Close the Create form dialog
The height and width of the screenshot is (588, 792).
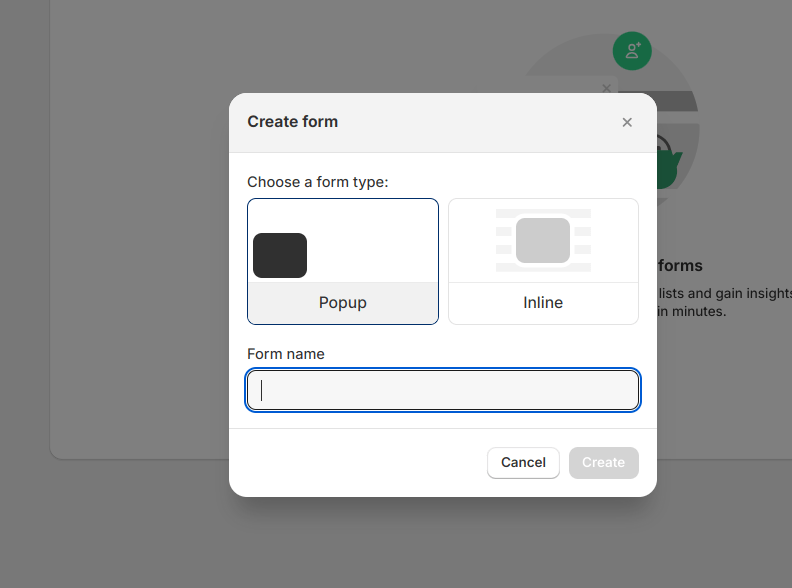point(627,122)
